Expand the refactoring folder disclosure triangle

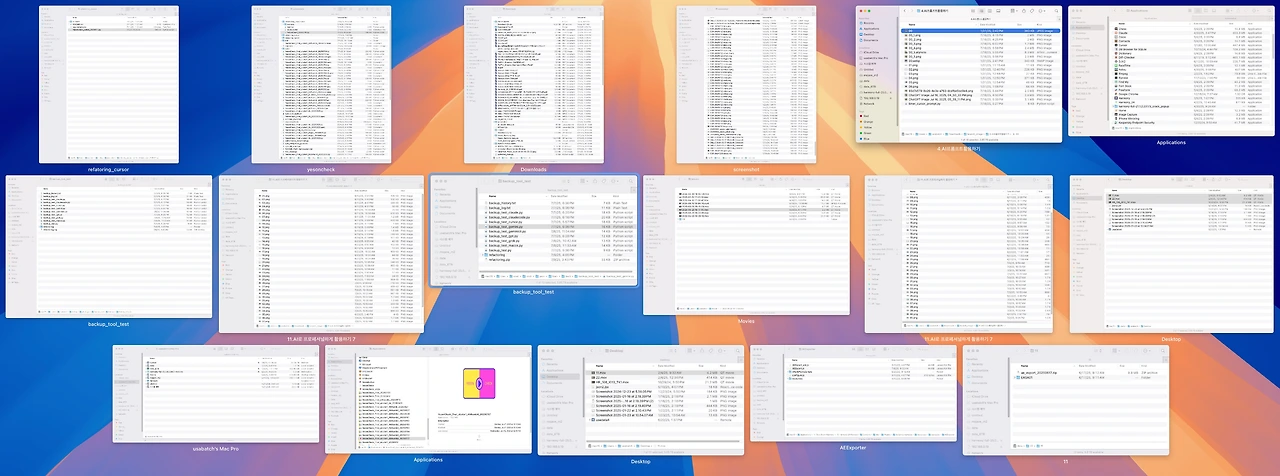click(x=483, y=255)
